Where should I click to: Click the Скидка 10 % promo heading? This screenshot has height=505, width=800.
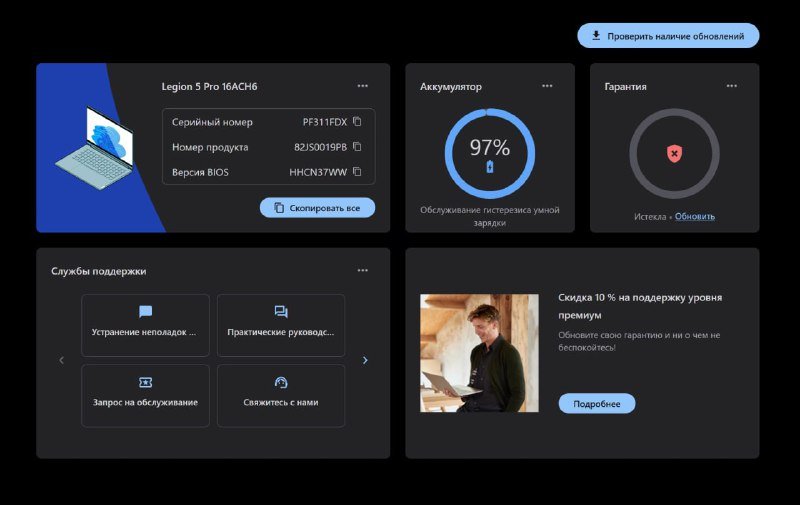click(640, 306)
